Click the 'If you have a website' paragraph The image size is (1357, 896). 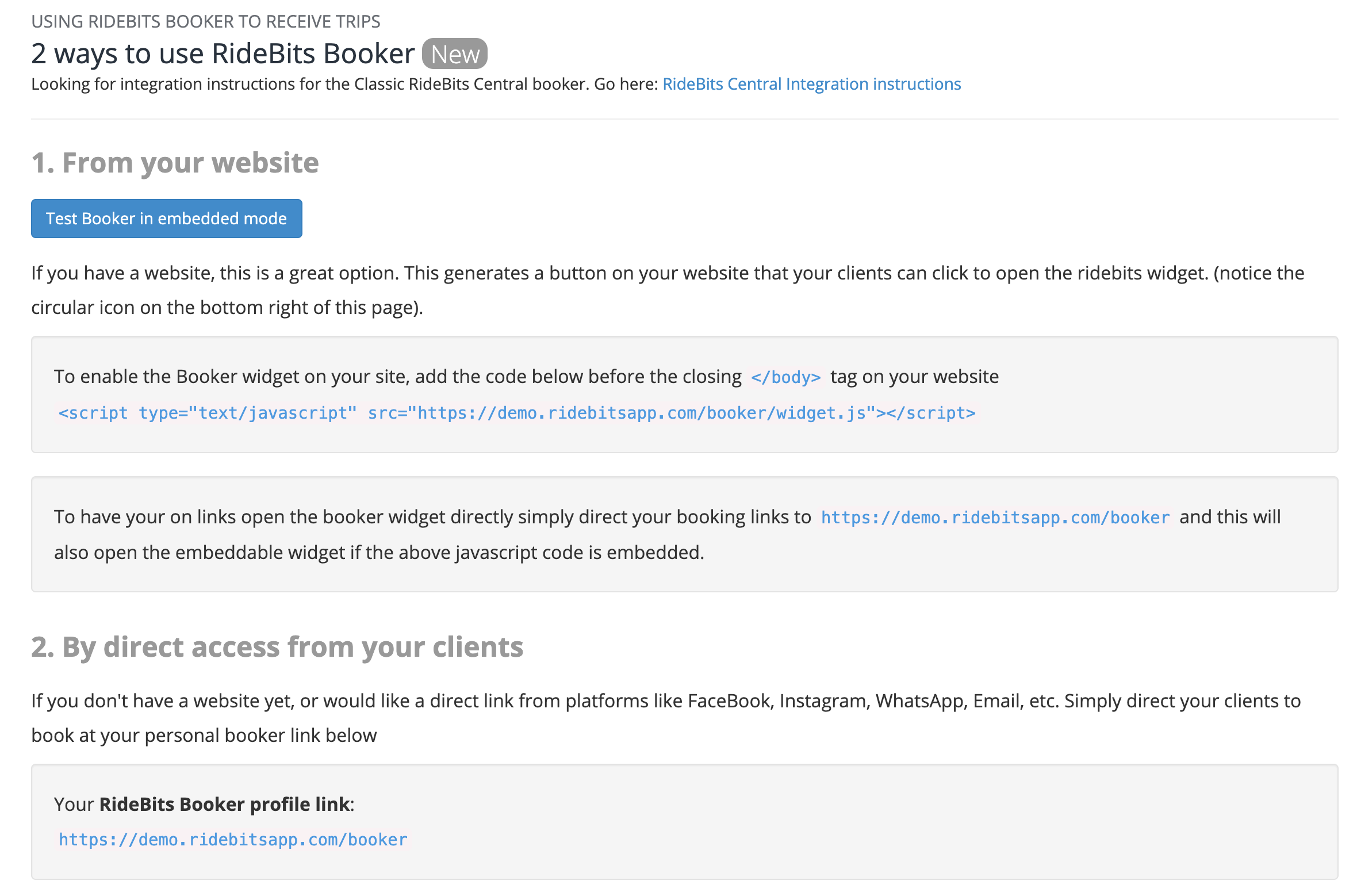[667, 273]
